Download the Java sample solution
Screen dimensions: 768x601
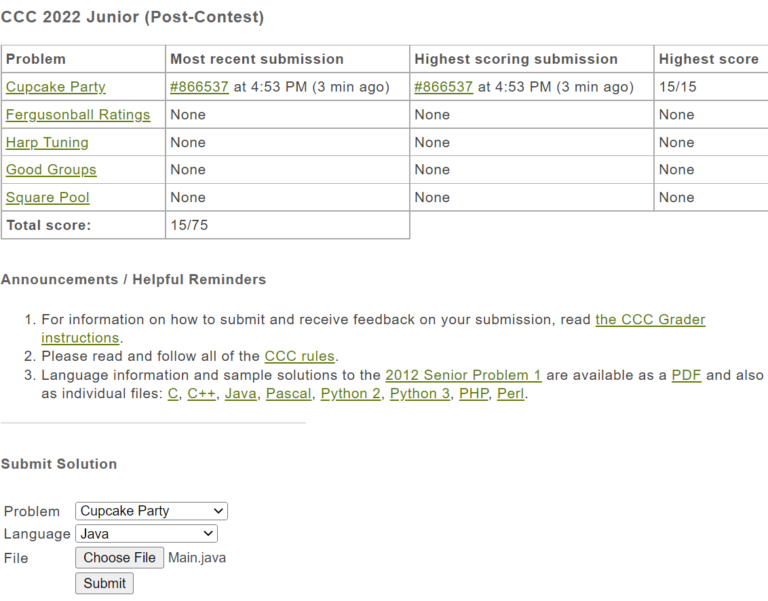tap(240, 394)
